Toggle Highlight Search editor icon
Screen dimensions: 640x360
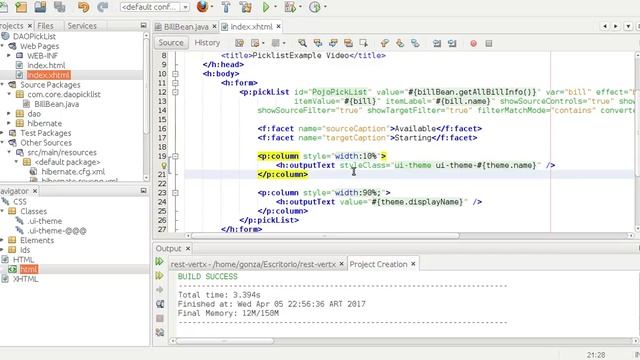[348, 43]
